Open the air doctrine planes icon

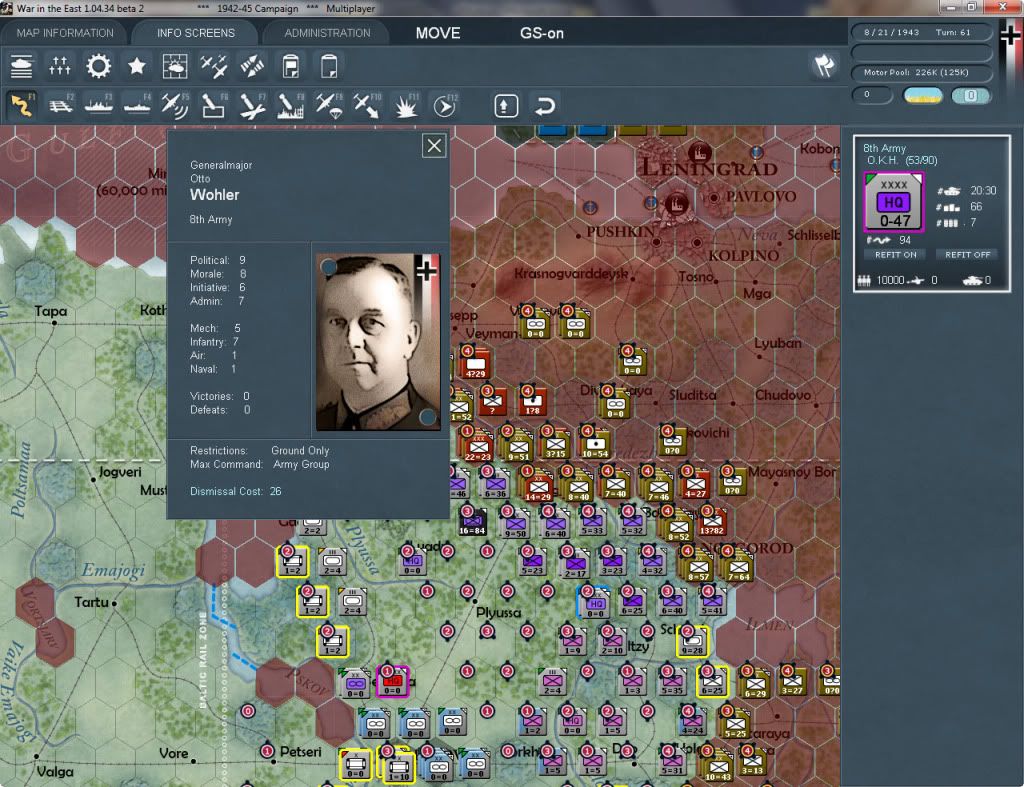pos(214,66)
